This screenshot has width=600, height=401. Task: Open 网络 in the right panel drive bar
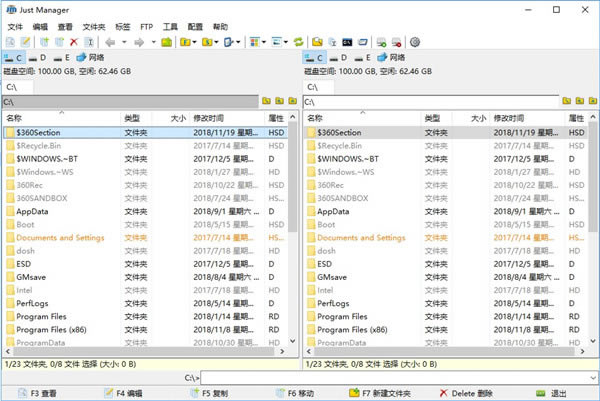tap(391, 58)
